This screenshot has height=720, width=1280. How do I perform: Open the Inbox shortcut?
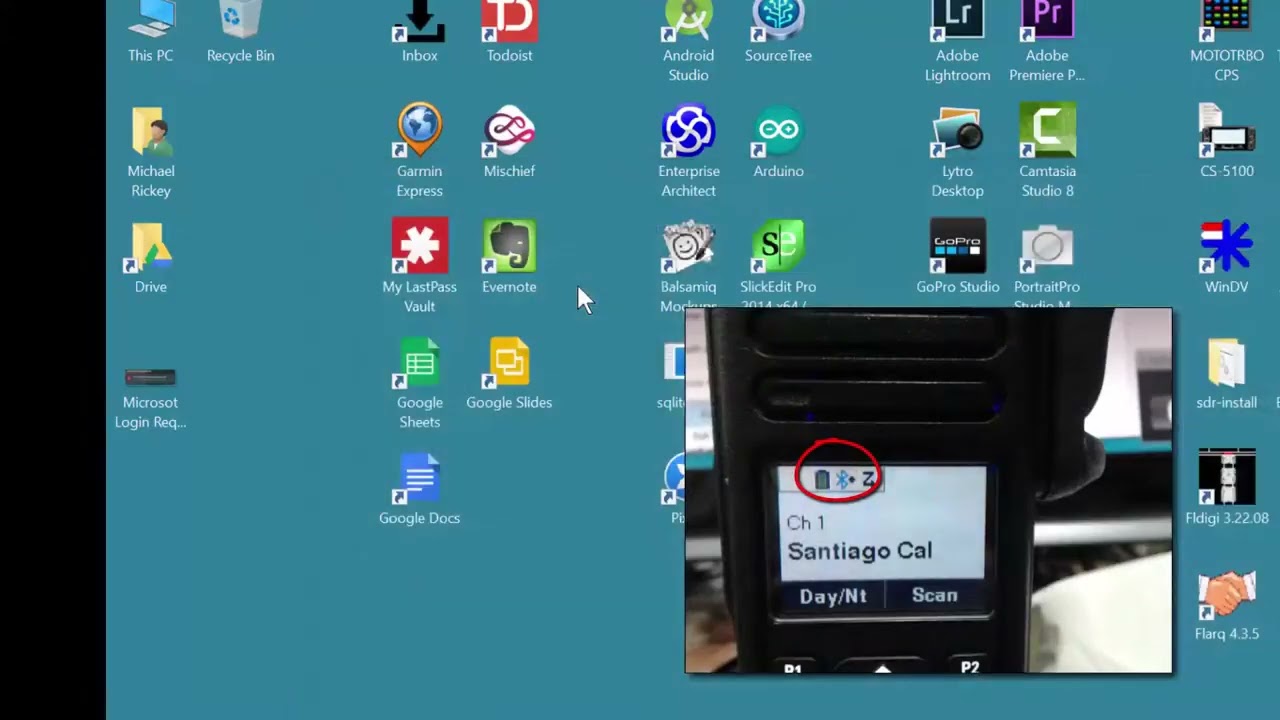[x=419, y=32]
